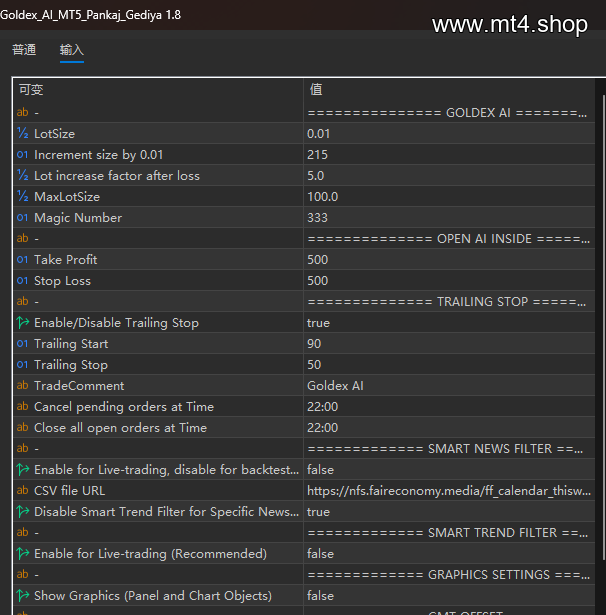Click the string icon of the SMART NEWS FILTER separator row

22,448
